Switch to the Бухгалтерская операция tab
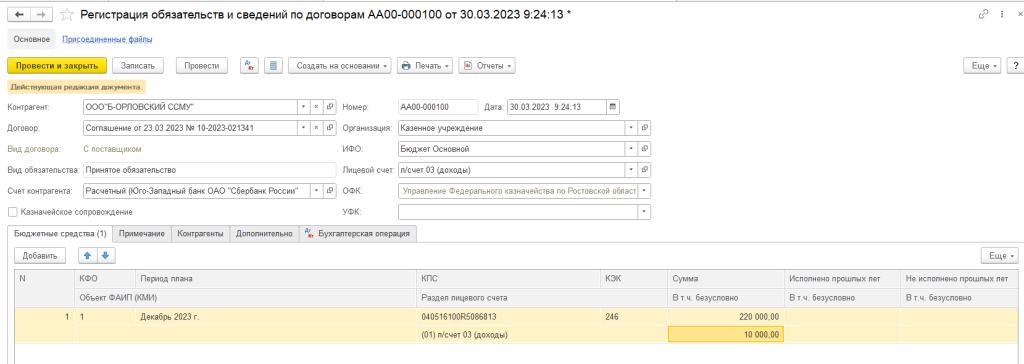The image size is (1024, 364). tap(358, 234)
